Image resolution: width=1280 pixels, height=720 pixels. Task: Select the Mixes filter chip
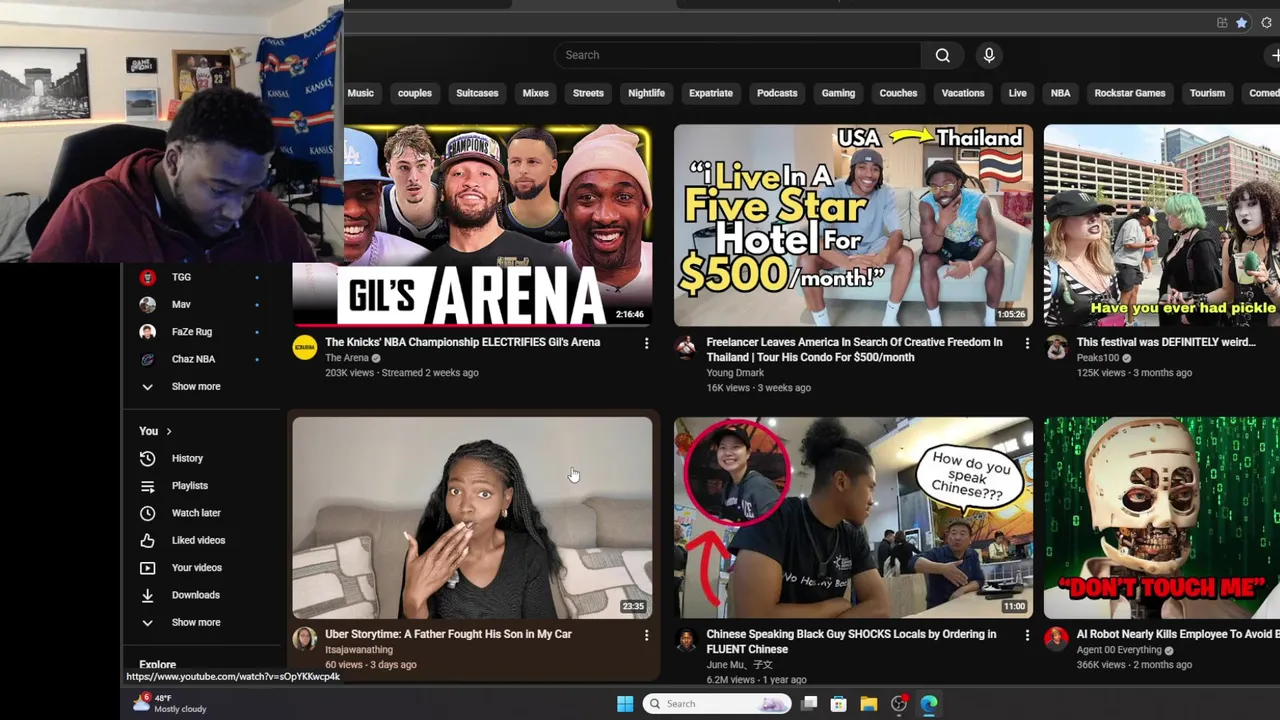coord(535,93)
